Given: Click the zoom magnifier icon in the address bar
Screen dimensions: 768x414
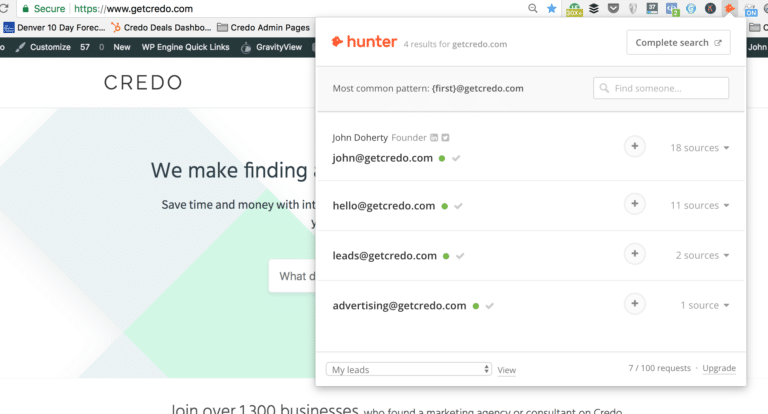Looking at the screenshot, I should point(533,8).
